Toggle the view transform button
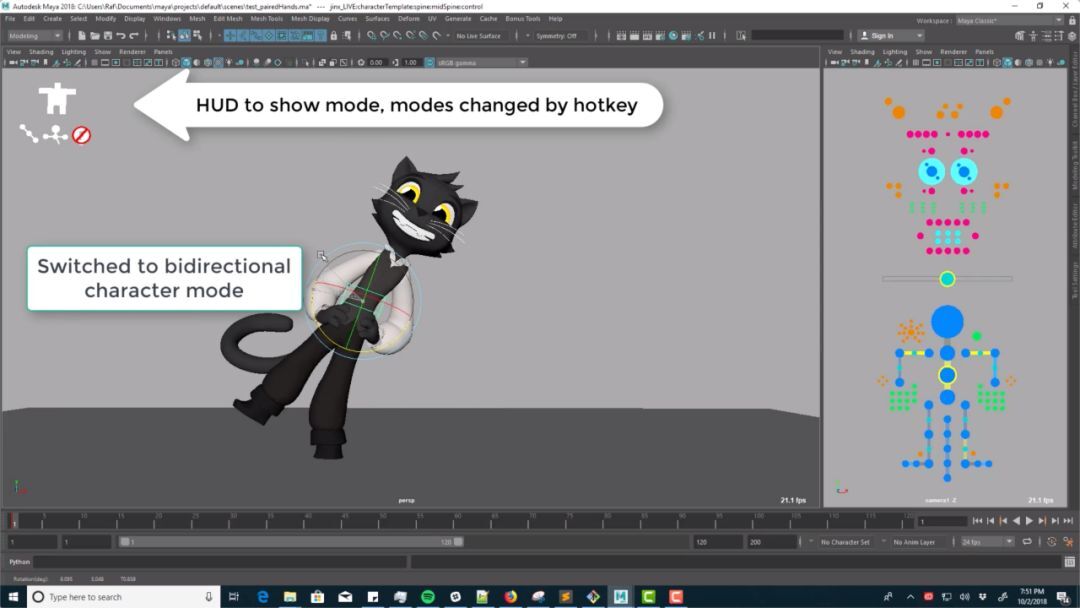 430,63
